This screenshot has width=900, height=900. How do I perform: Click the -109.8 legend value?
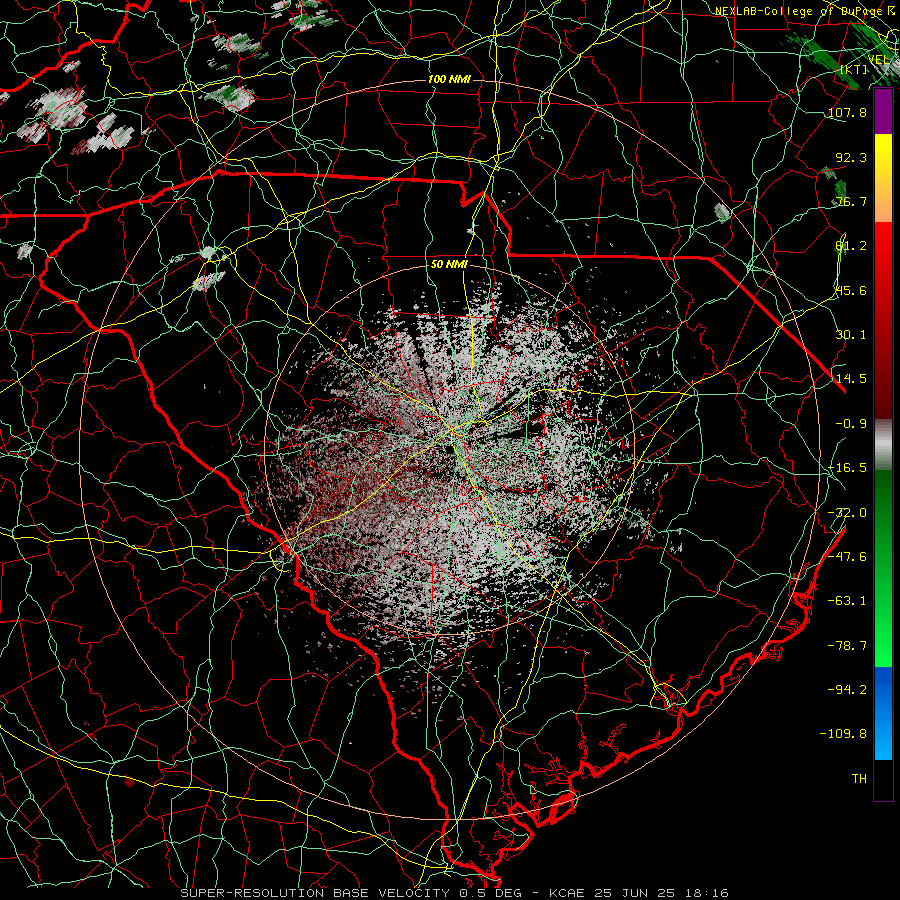pyautogui.click(x=843, y=734)
